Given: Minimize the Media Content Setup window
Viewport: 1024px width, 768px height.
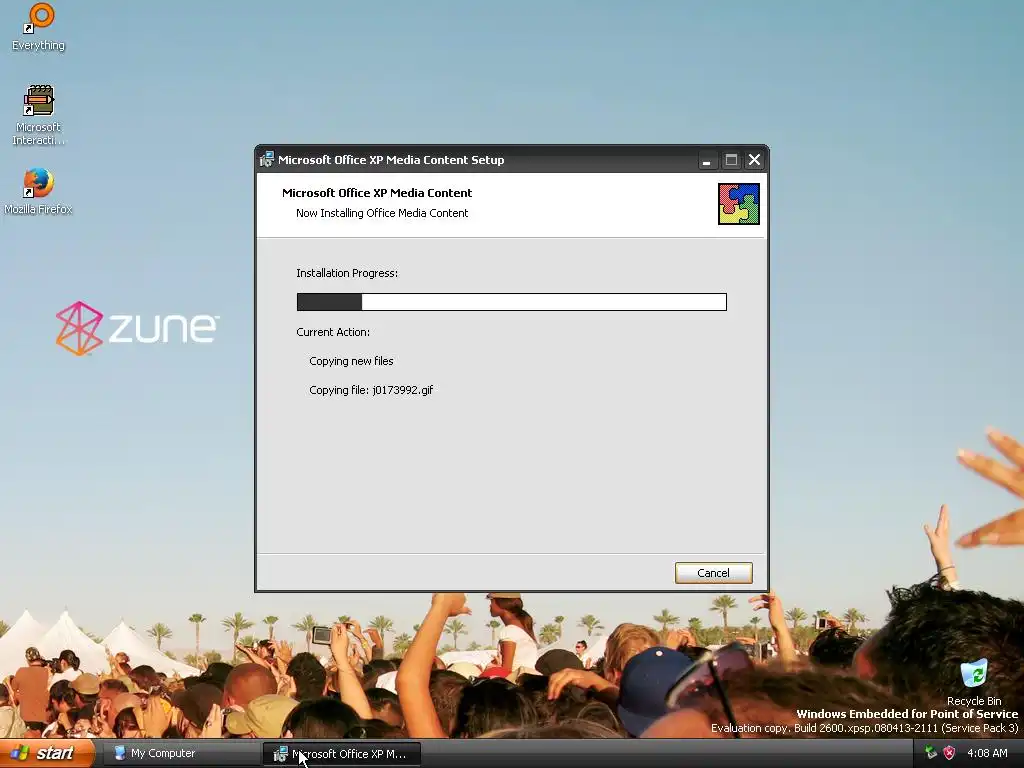Looking at the screenshot, I should pyautogui.click(x=706, y=160).
